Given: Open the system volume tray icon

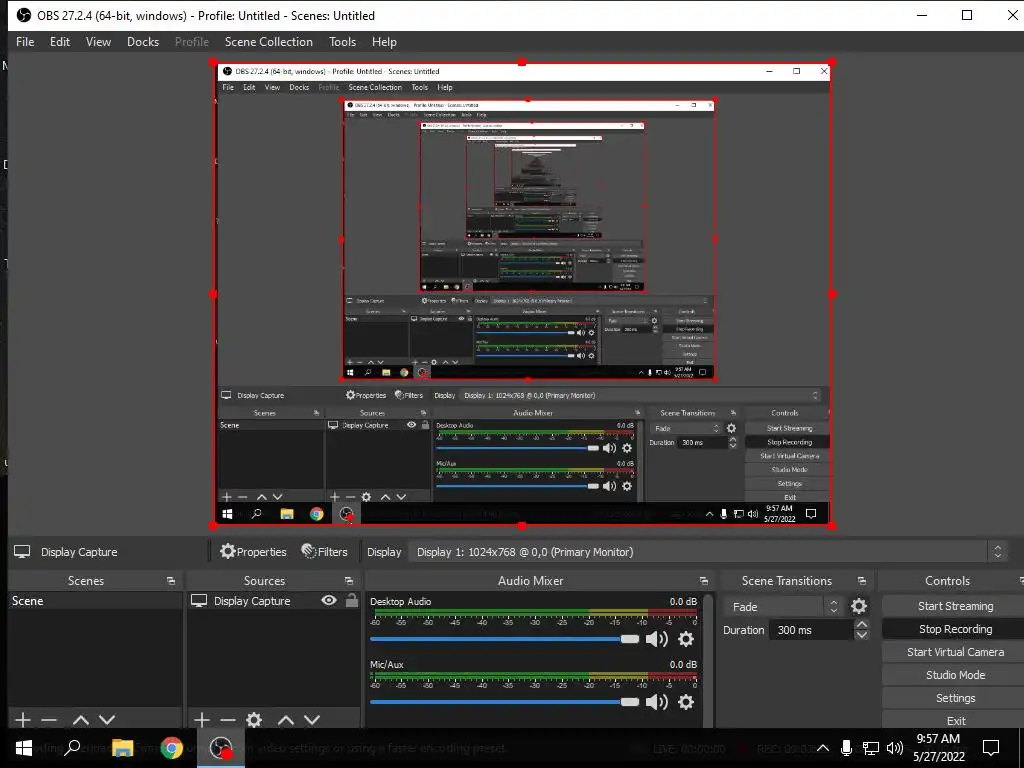Looking at the screenshot, I should (x=895, y=748).
